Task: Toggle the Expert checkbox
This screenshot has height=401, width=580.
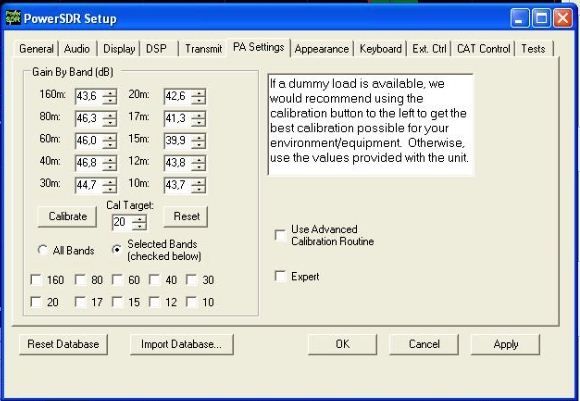Action: pyautogui.click(x=280, y=276)
